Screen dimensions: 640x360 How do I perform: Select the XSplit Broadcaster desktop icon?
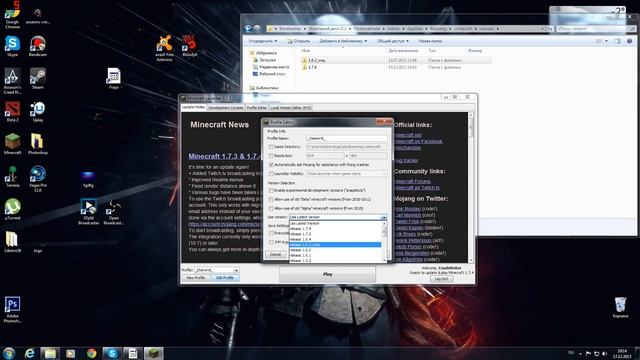(x=89, y=211)
